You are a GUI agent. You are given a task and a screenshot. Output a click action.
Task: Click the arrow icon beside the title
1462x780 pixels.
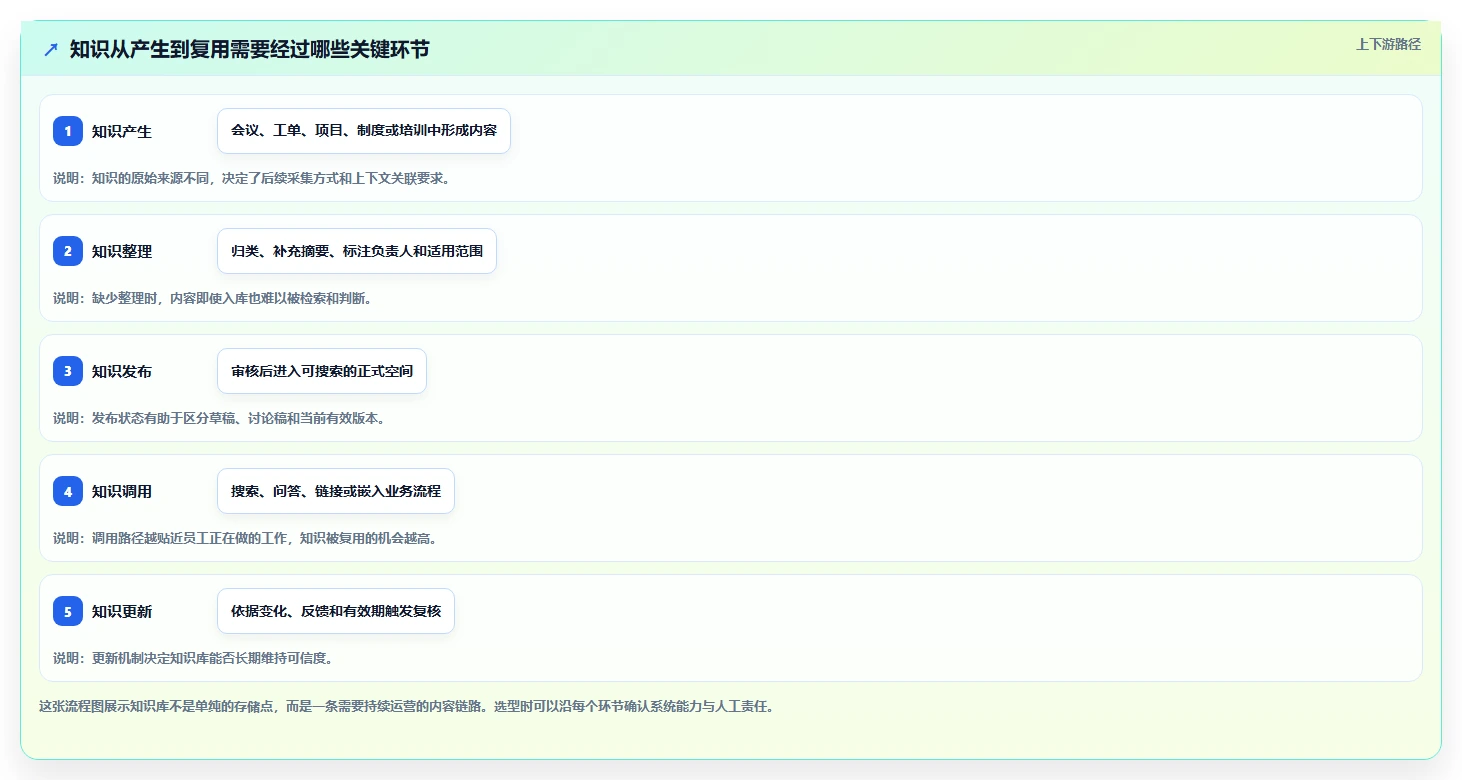point(51,49)
